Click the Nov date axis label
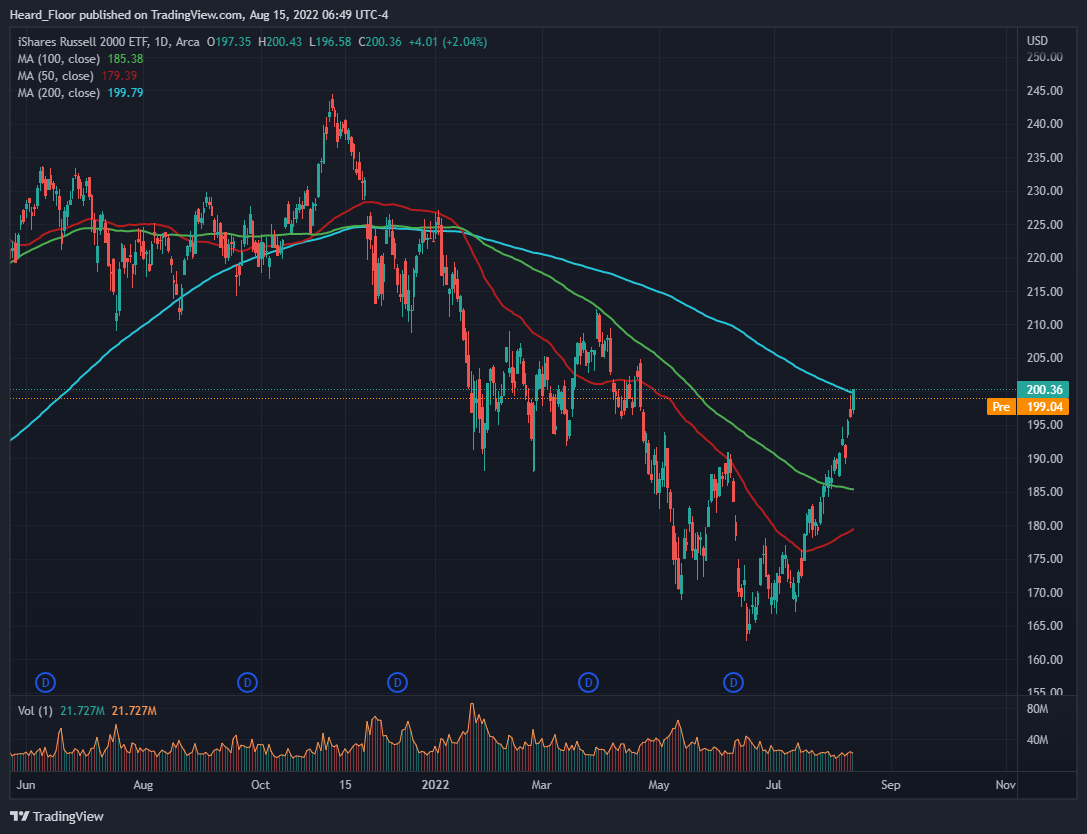Image resolution: width=1087 pixels, height=834 pixels. (x=1005, y=785)
